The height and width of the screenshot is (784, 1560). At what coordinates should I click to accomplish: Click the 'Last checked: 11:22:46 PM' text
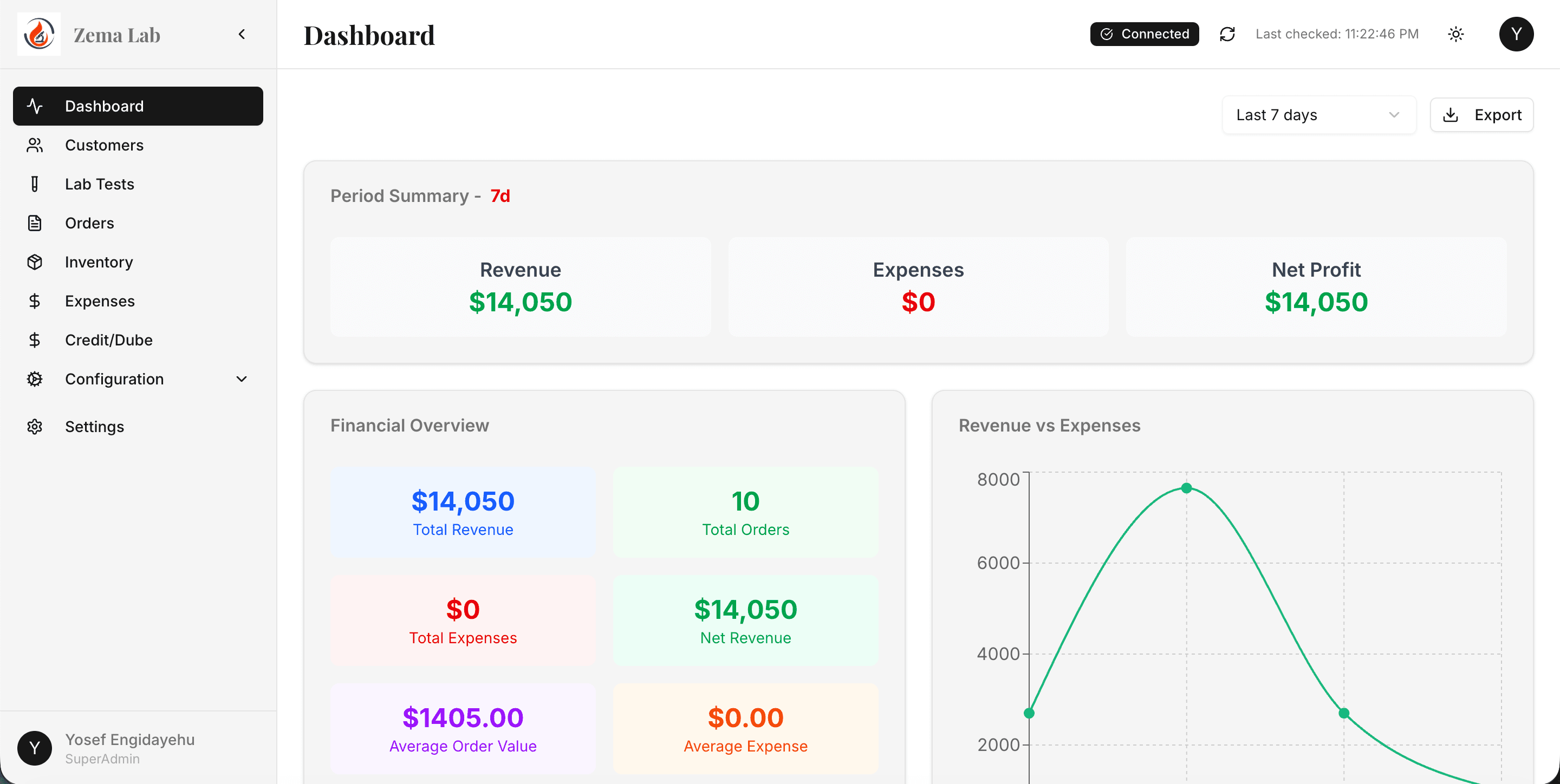(x=1336, y=34)
